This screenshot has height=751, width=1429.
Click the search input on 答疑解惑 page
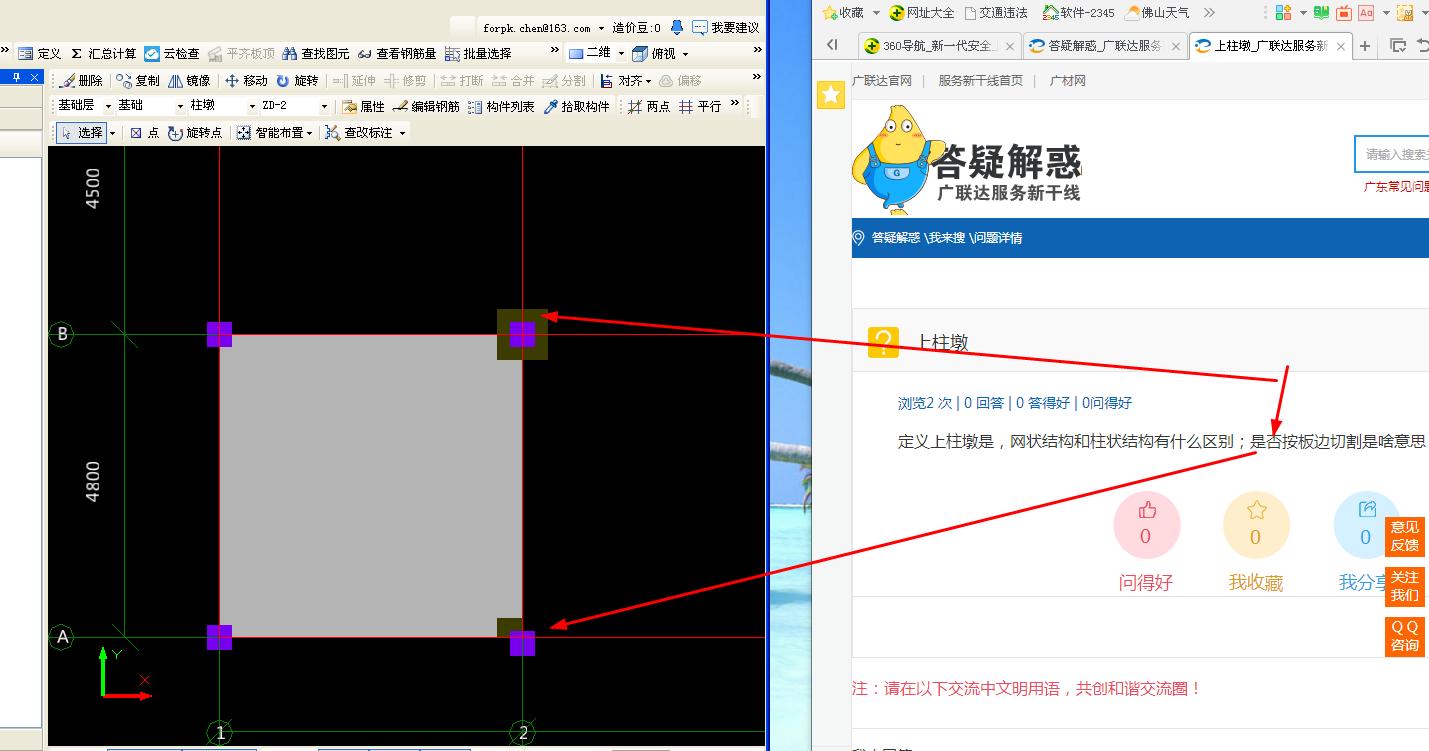(x=1392, y=154)
